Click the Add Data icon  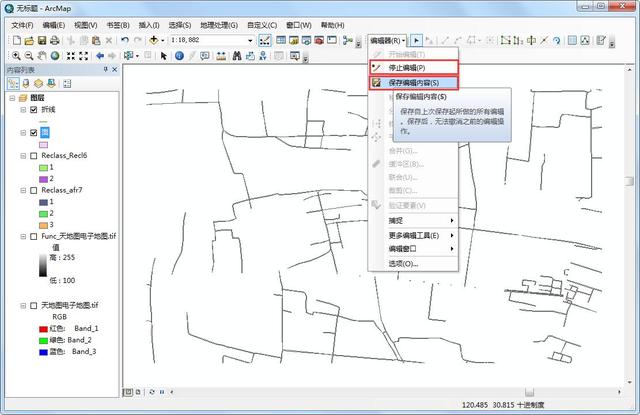click(153, 40)
